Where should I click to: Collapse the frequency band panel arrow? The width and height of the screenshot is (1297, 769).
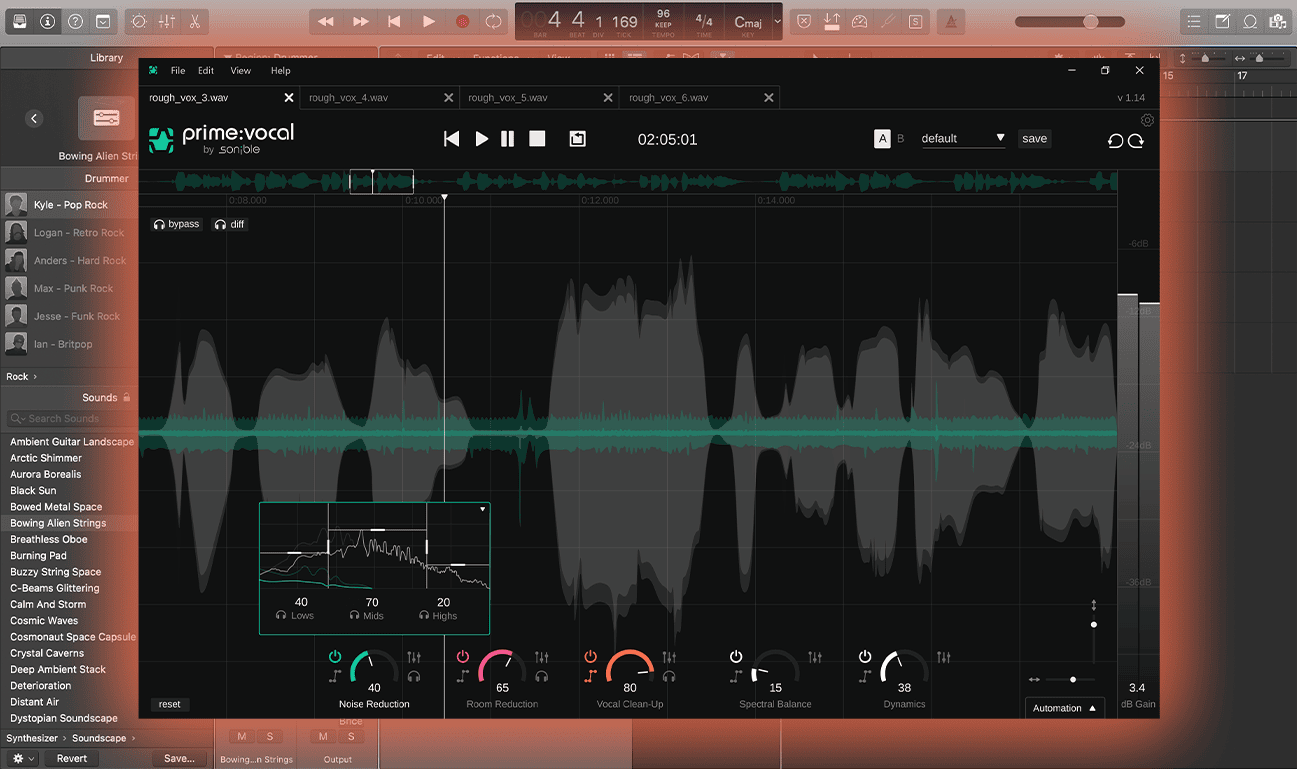coord(482,509)
